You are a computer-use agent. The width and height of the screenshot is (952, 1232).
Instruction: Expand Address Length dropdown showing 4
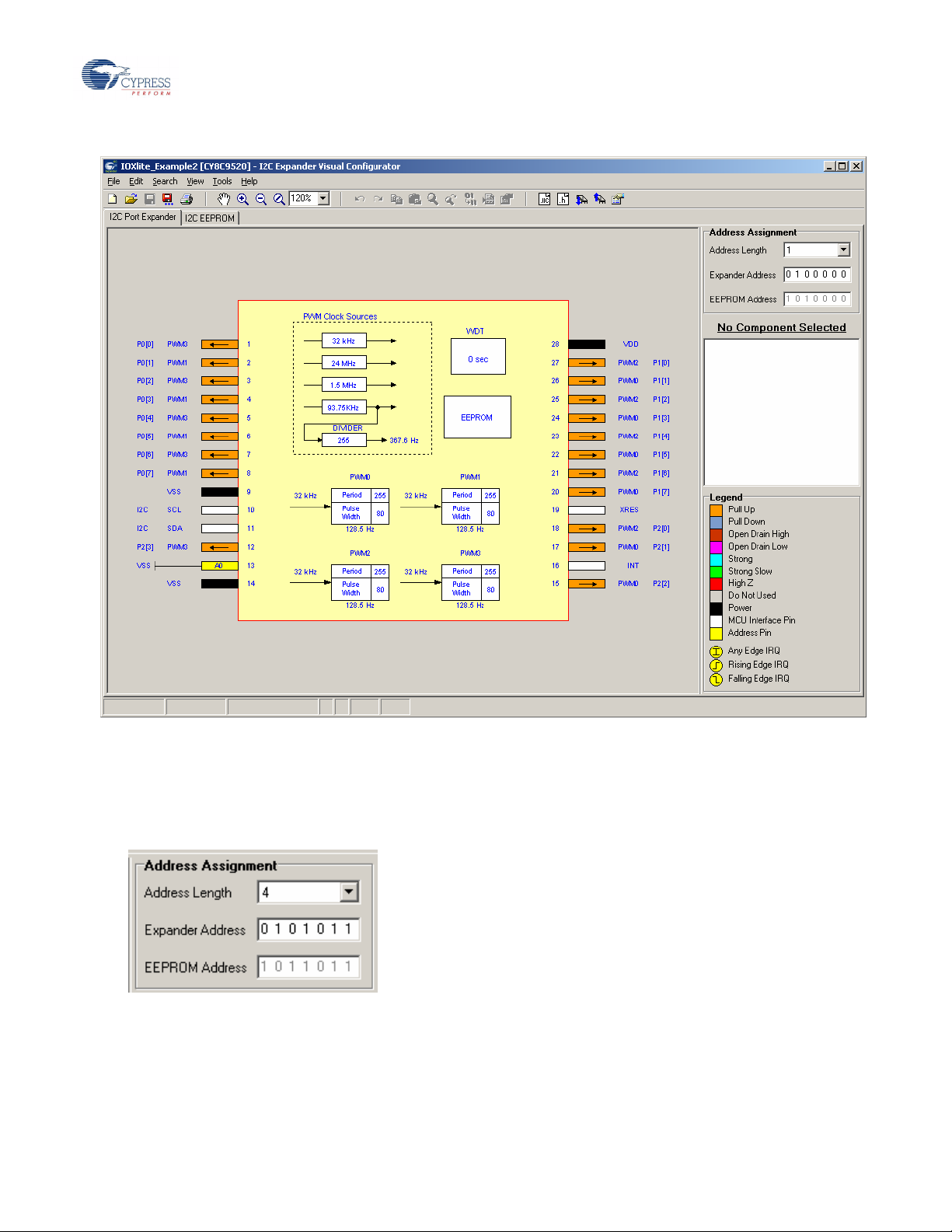click(x=349, y=892)
